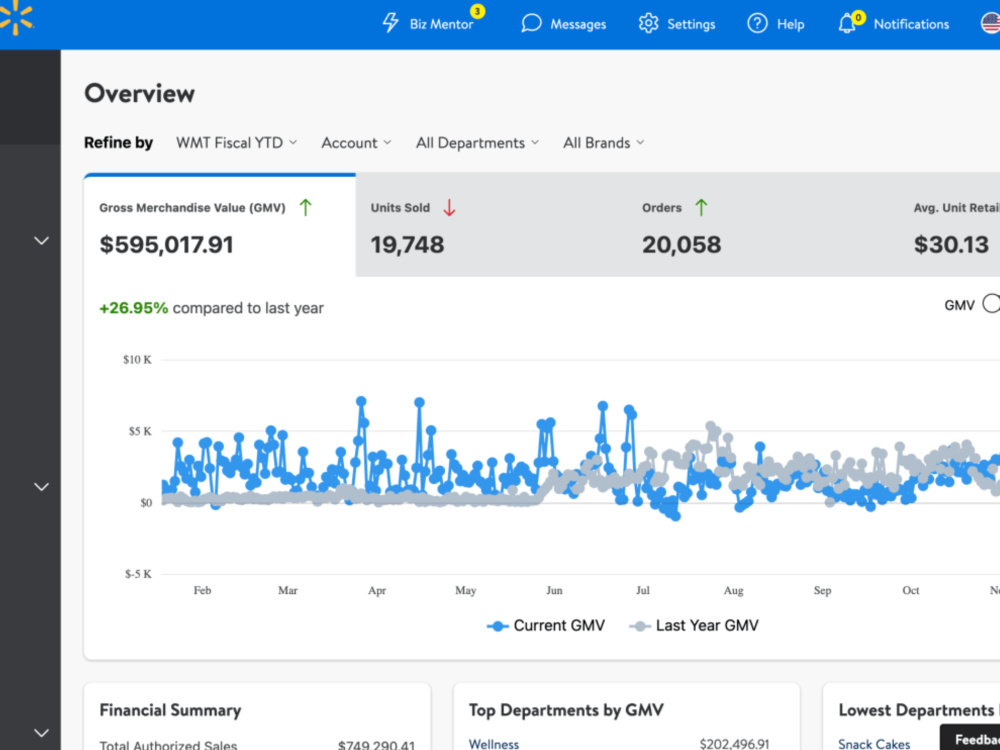The image size is (1000, 750).
Task: Select the GMV radio option above chart
Action: tap(990, 304)
